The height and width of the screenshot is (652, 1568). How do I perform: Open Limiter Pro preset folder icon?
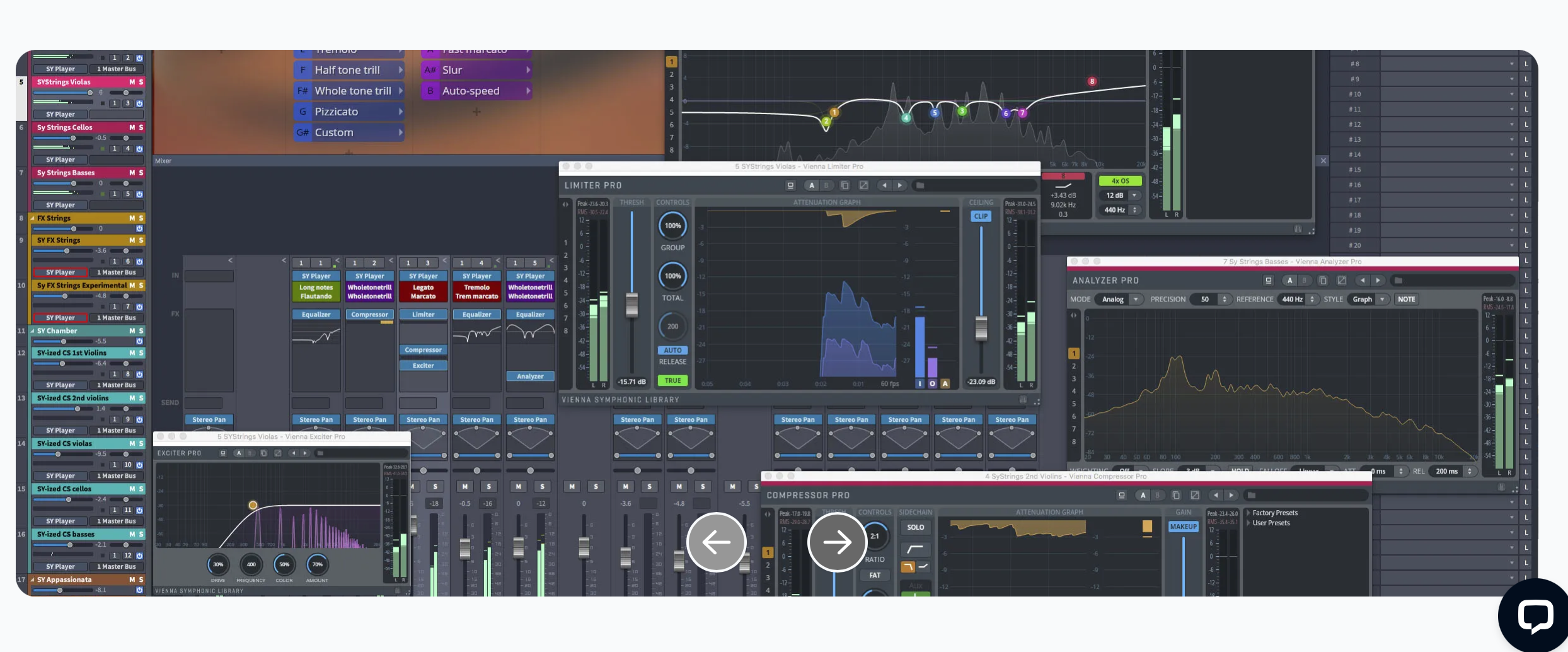click(x=920, y=185)
